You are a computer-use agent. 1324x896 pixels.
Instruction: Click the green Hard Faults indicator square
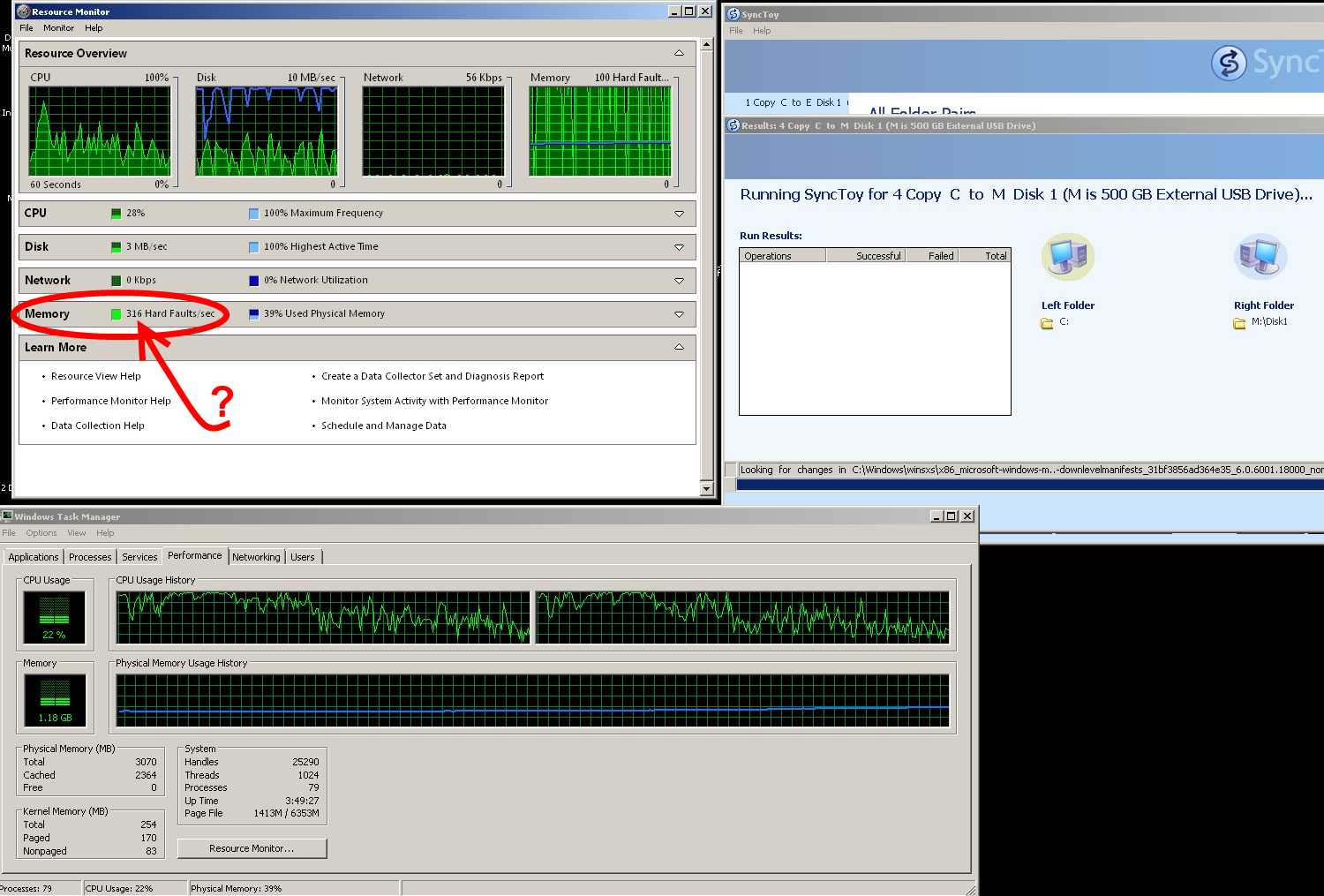coord(116,313)
